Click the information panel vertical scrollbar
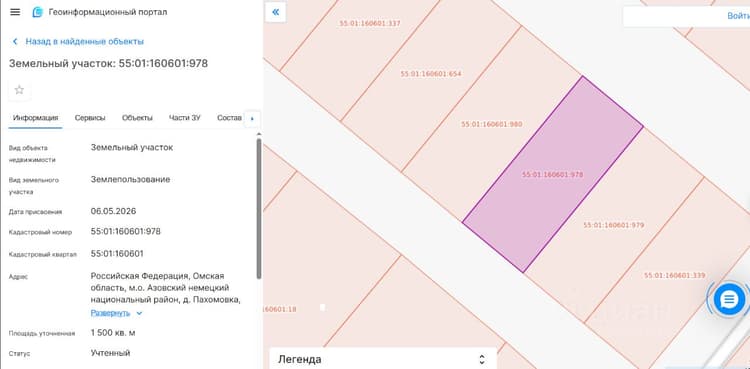750x369 pixels. click(259, 208)
